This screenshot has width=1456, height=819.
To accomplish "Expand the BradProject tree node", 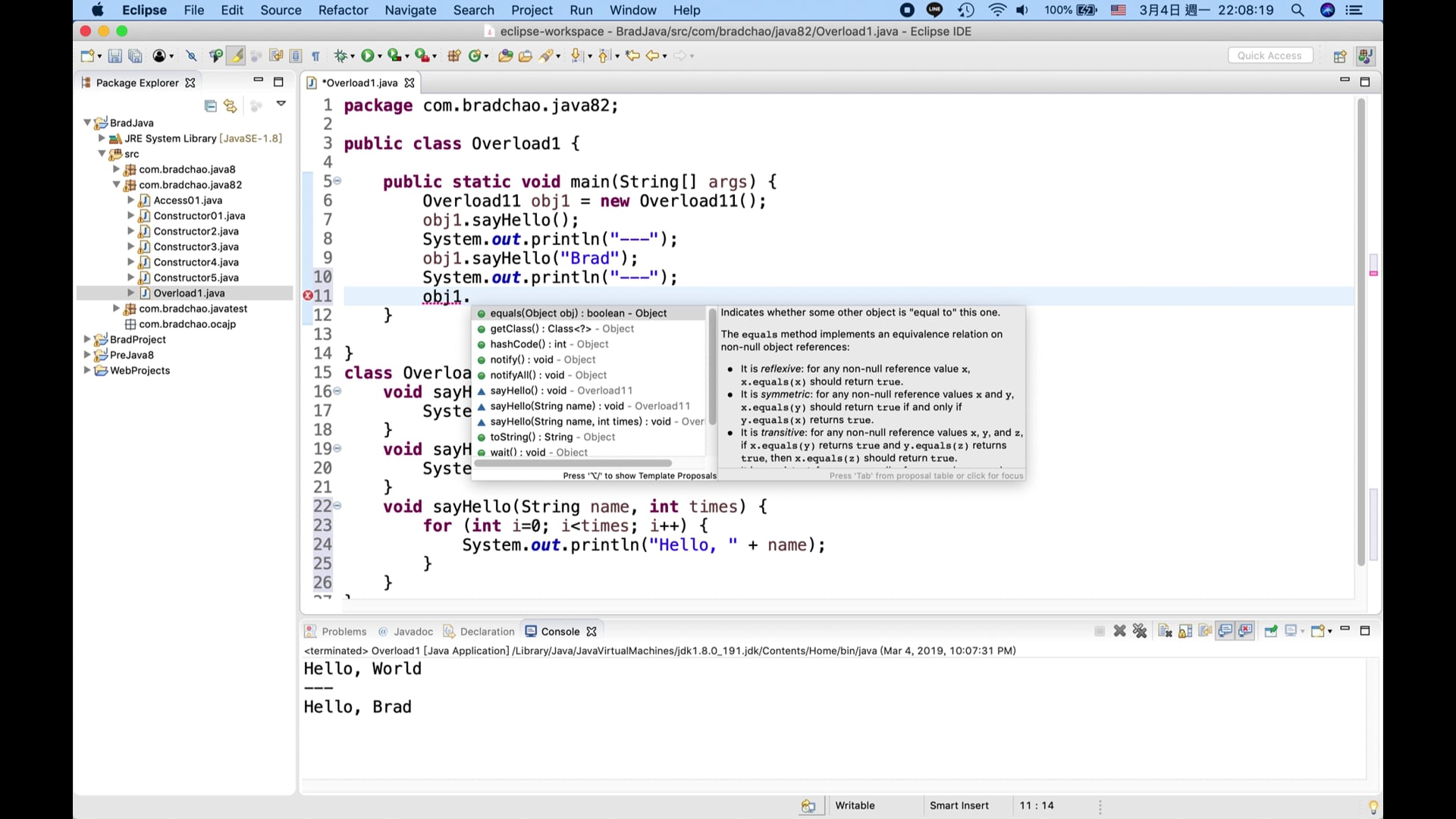I will coord(87,340).
